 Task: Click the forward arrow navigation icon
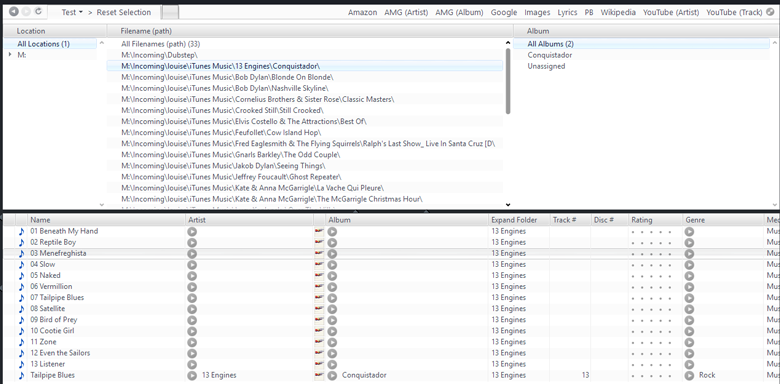point(26,12)
